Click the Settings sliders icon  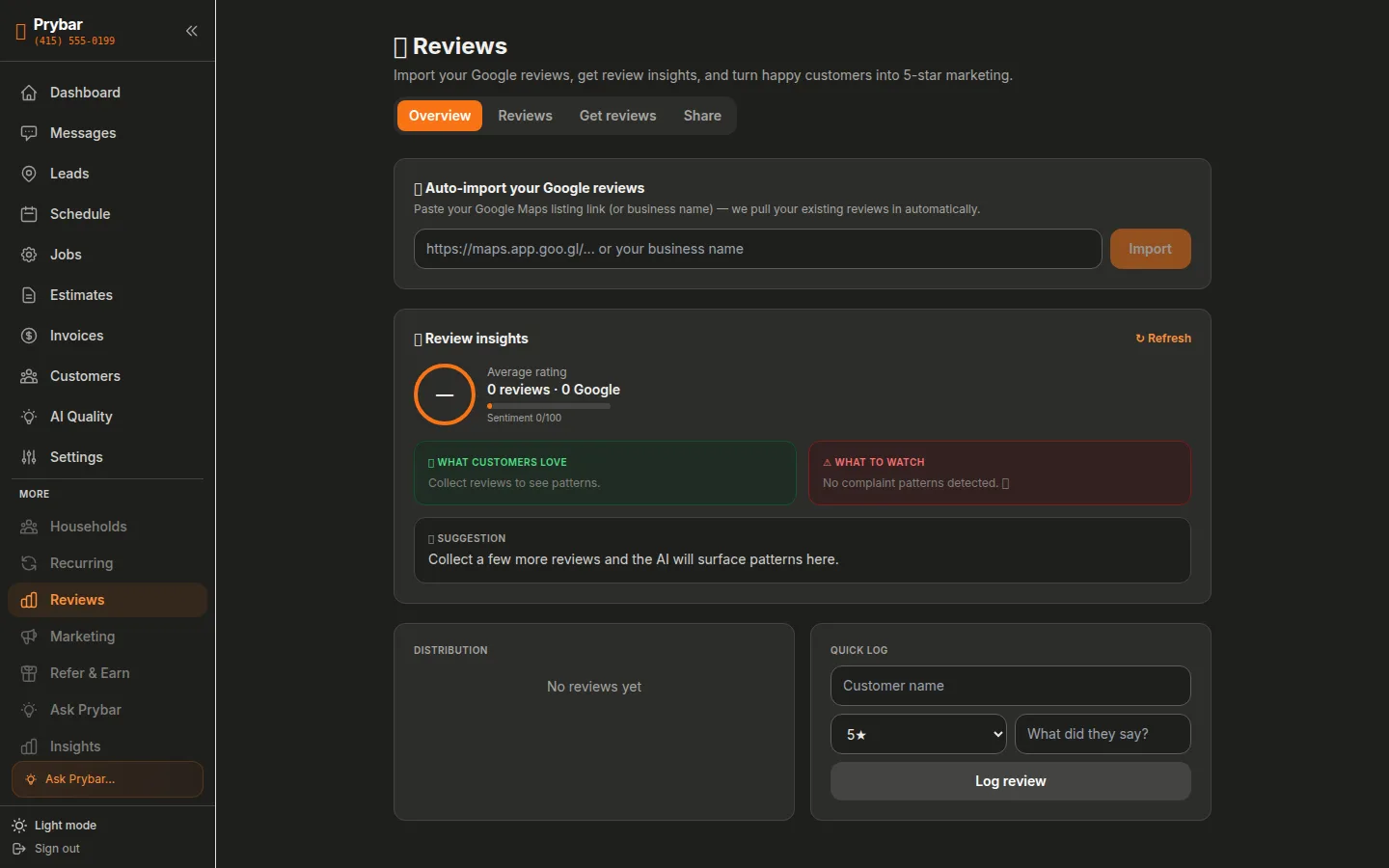pos(29,457)
